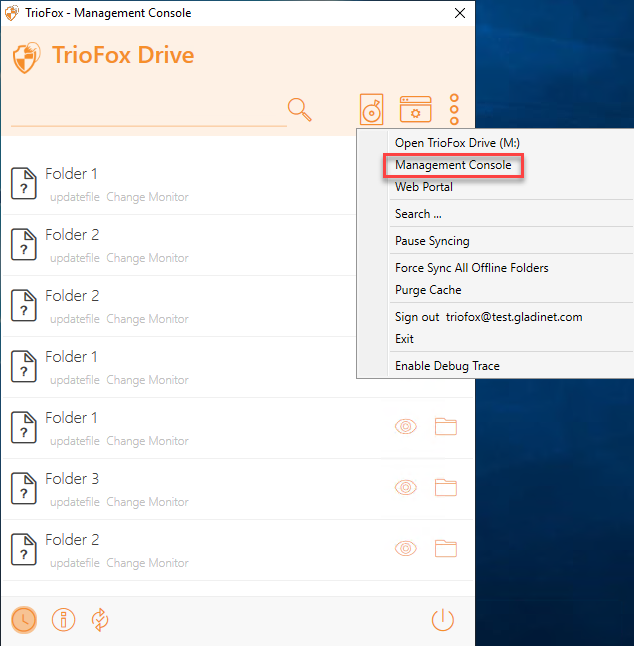Viewport: 634px width, 646px height.
Task: Toggle eye icon in fifth row Folder 1
Action: [406, 427]
